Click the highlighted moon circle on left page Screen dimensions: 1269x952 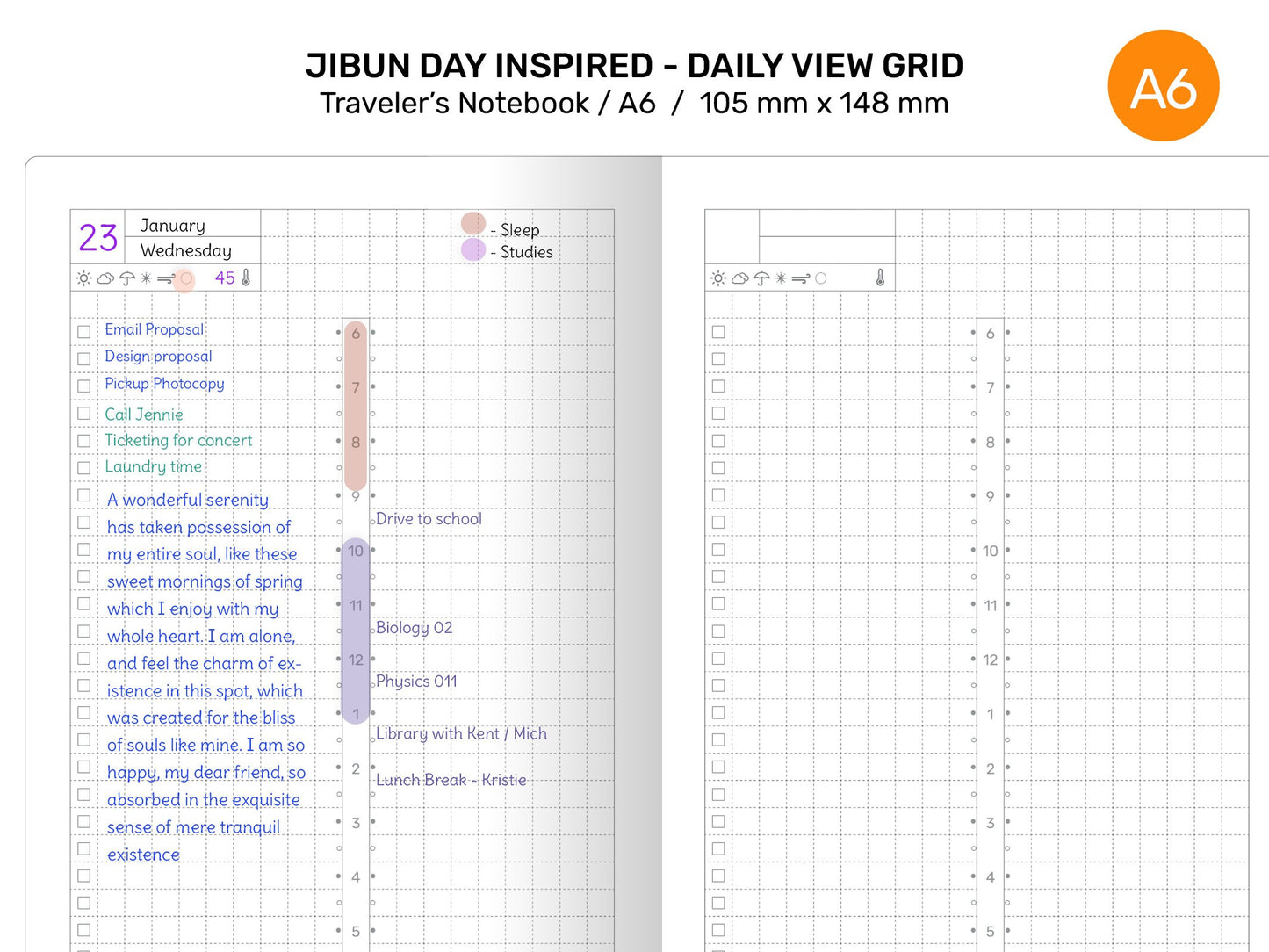click(x=185, y=279)
